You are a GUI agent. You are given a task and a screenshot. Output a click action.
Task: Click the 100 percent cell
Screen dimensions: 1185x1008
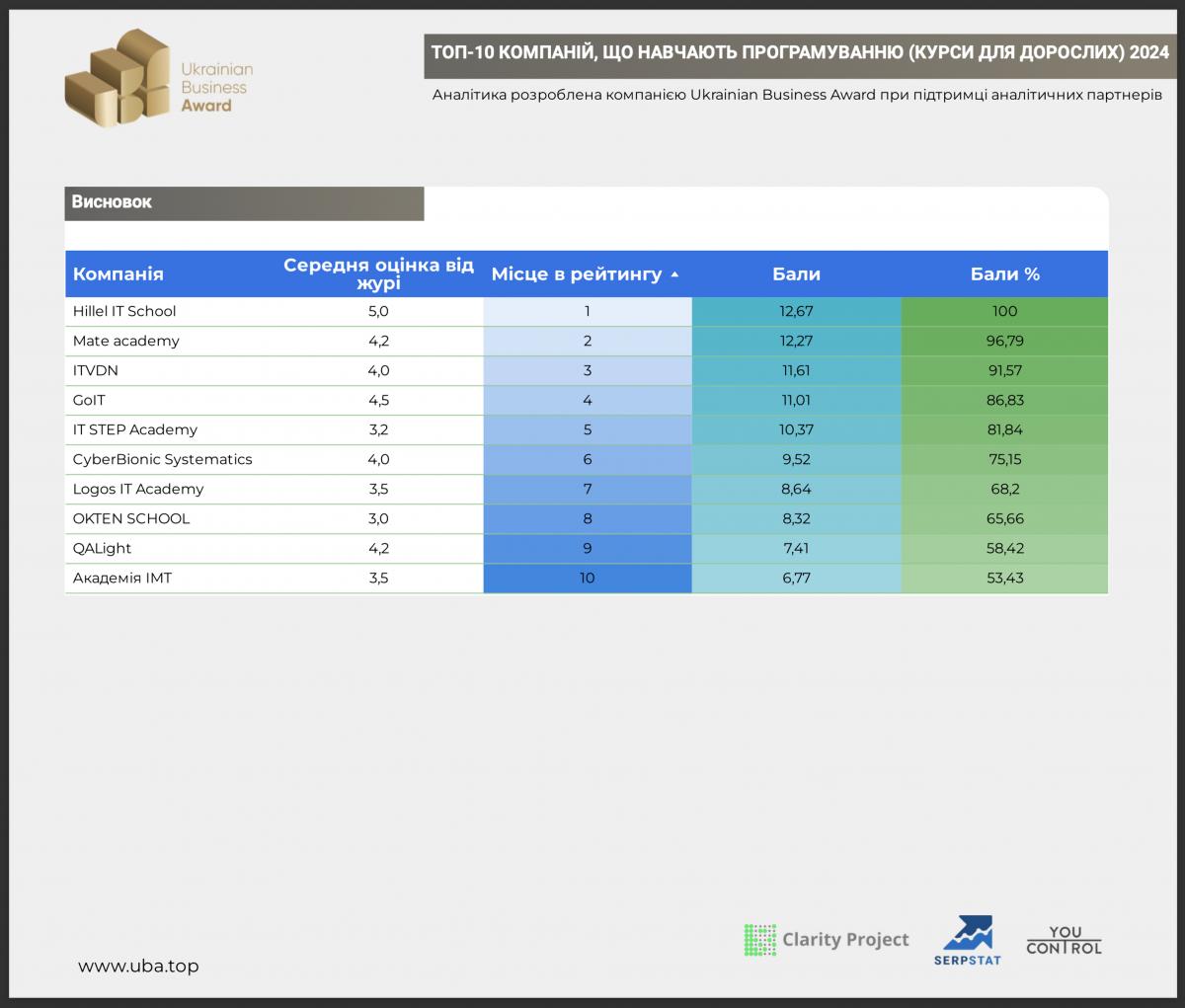pyautogui.click(x=1004, y=311)
